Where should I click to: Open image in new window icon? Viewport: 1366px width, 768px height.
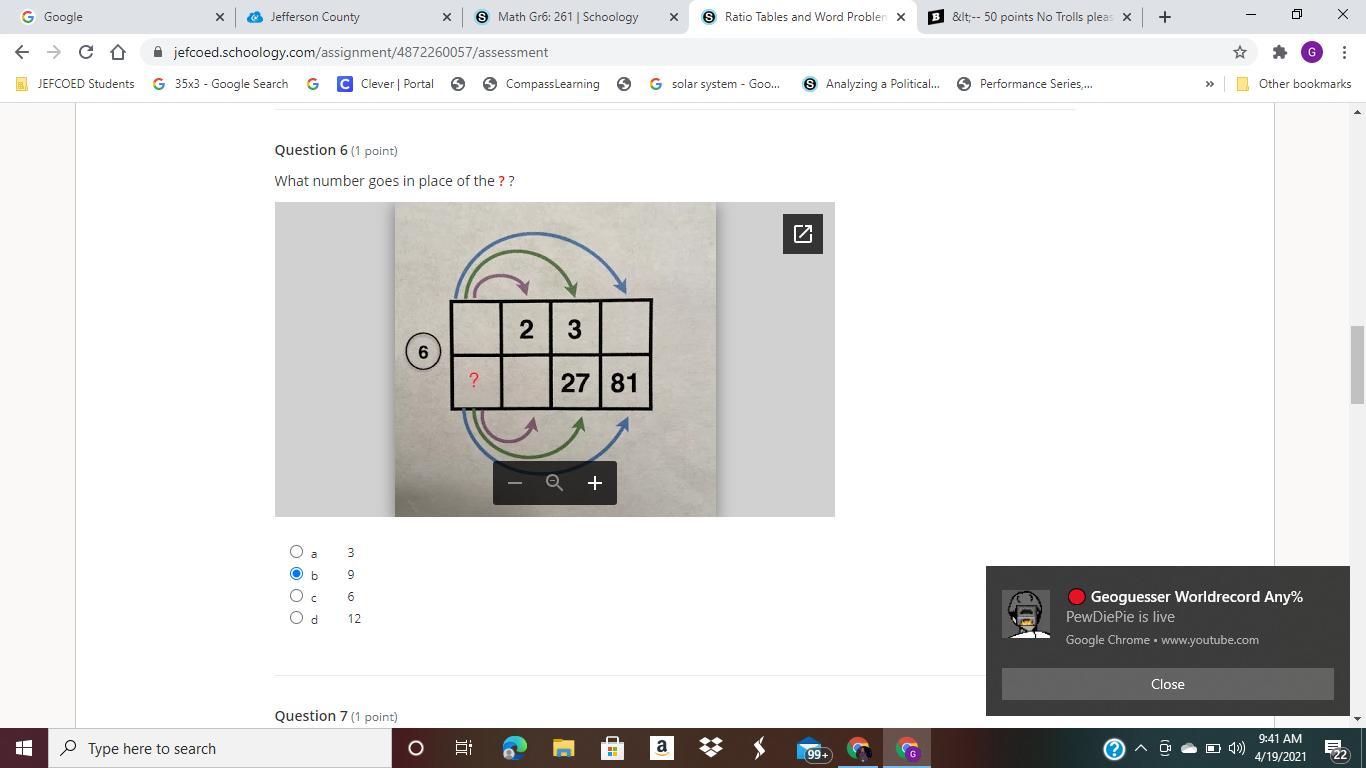point(802,234)
